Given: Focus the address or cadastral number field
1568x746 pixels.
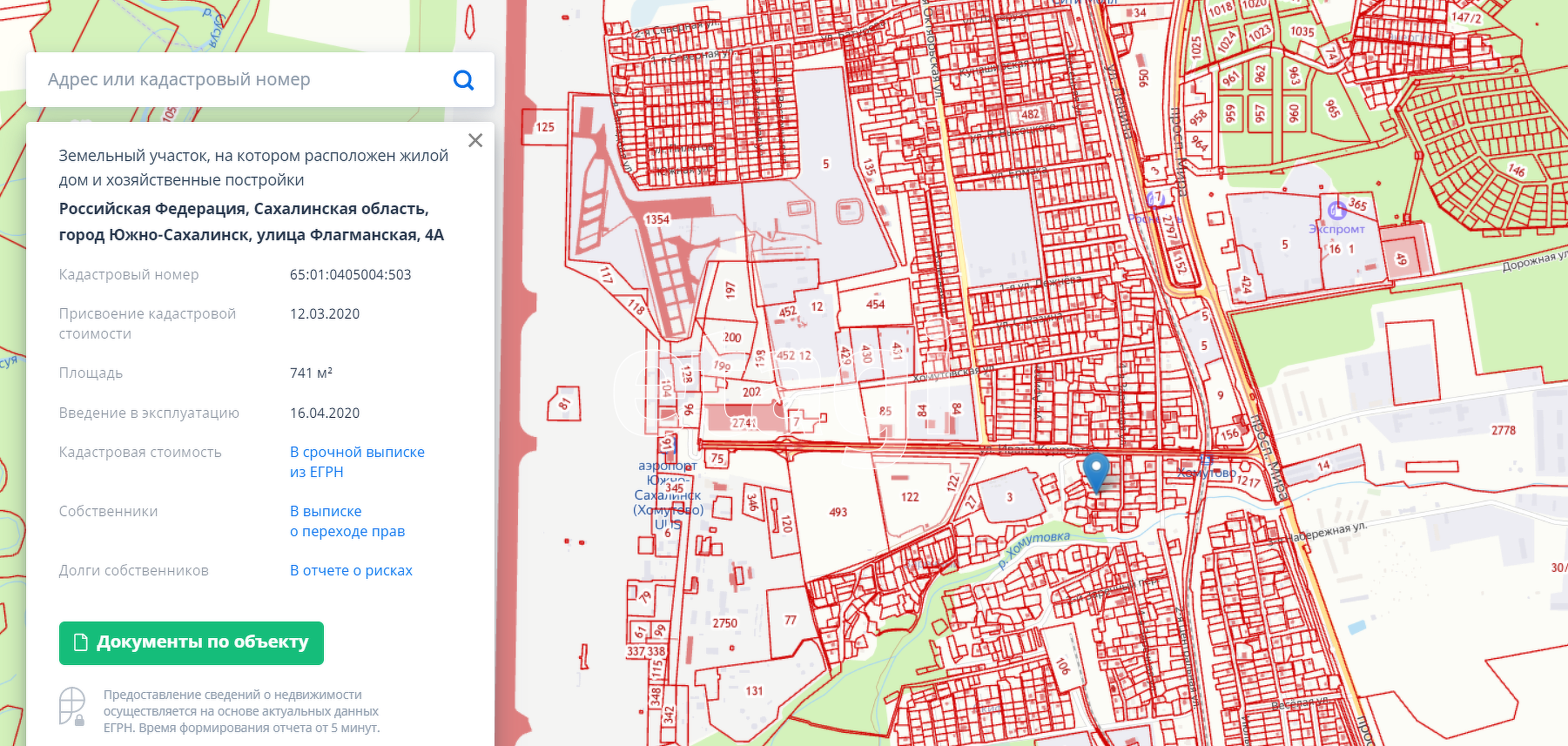Looking at the screenshot, I should click(244, 80).
